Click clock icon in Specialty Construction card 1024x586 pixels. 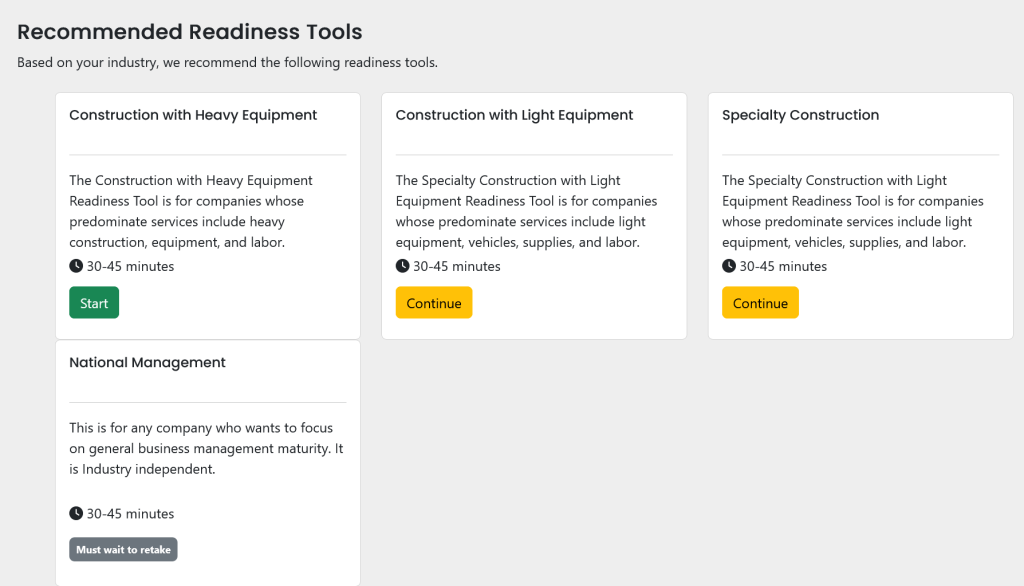click(x=729, y=266)
